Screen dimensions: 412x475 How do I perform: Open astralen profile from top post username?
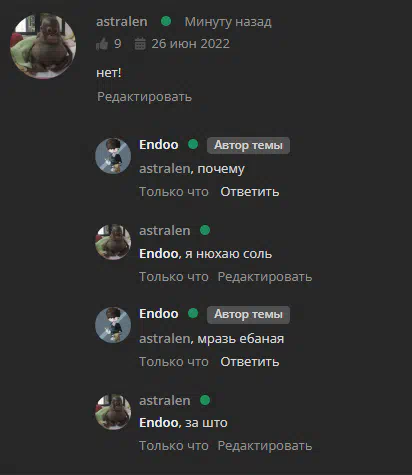pyautogui.click(x=122, y=22)
